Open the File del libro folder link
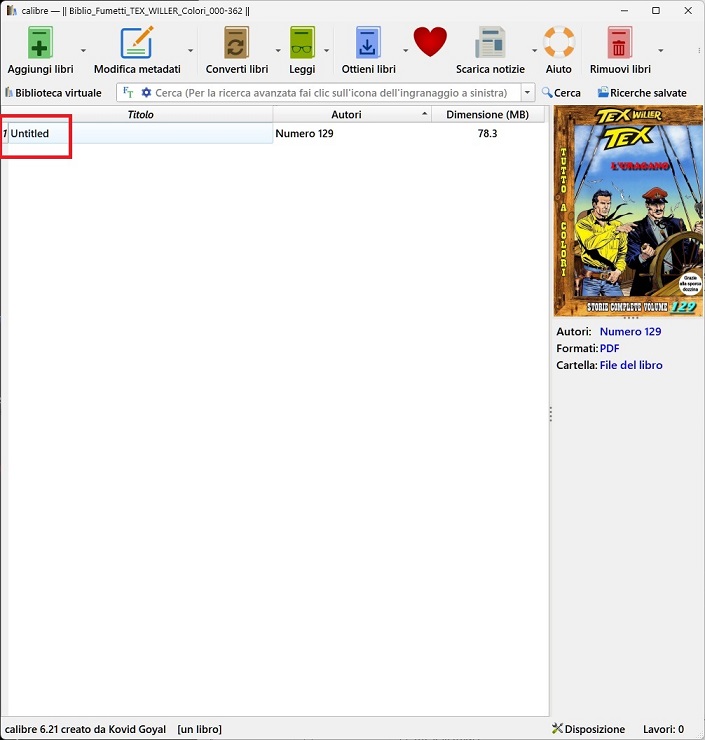The height and width of the screenshot is (740, 705). point(631,365)
